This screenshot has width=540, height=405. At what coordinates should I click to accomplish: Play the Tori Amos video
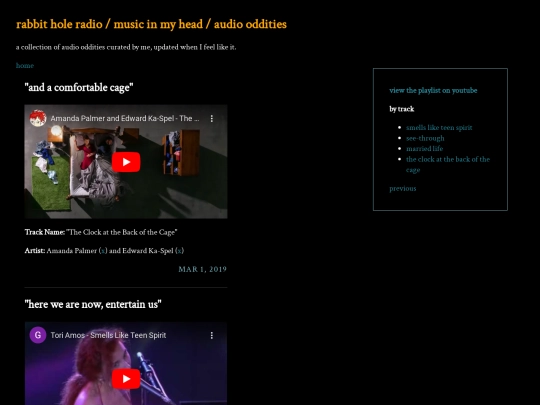point(126,379)
